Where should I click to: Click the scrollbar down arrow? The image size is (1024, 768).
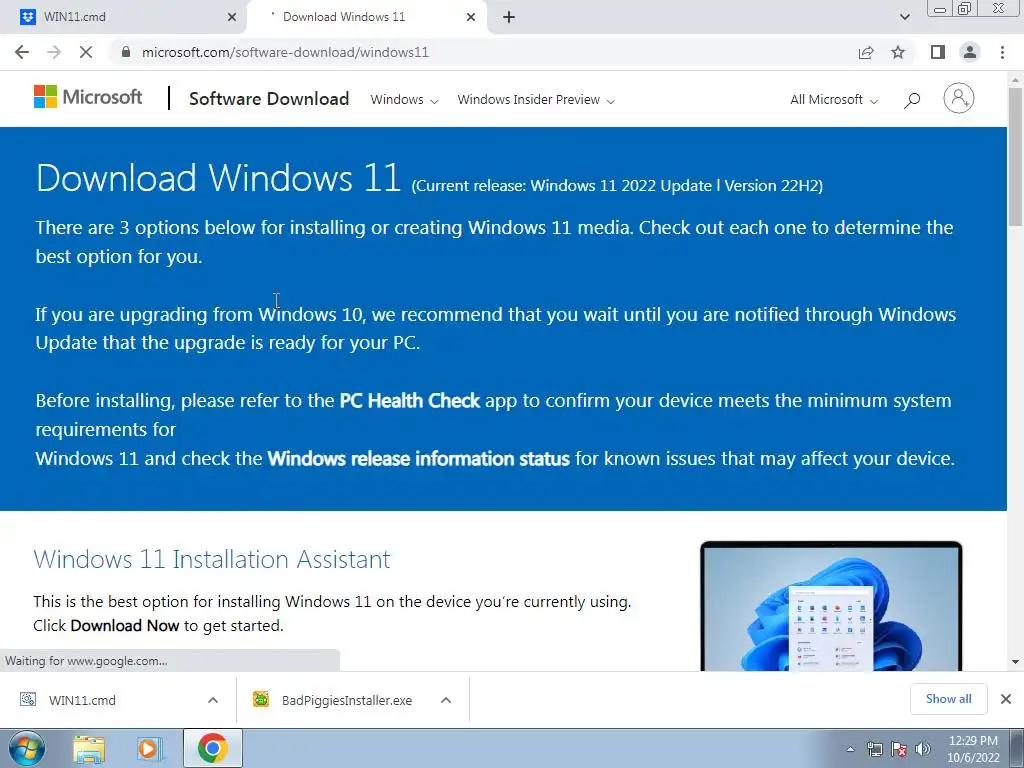[x=1016, y=662]
